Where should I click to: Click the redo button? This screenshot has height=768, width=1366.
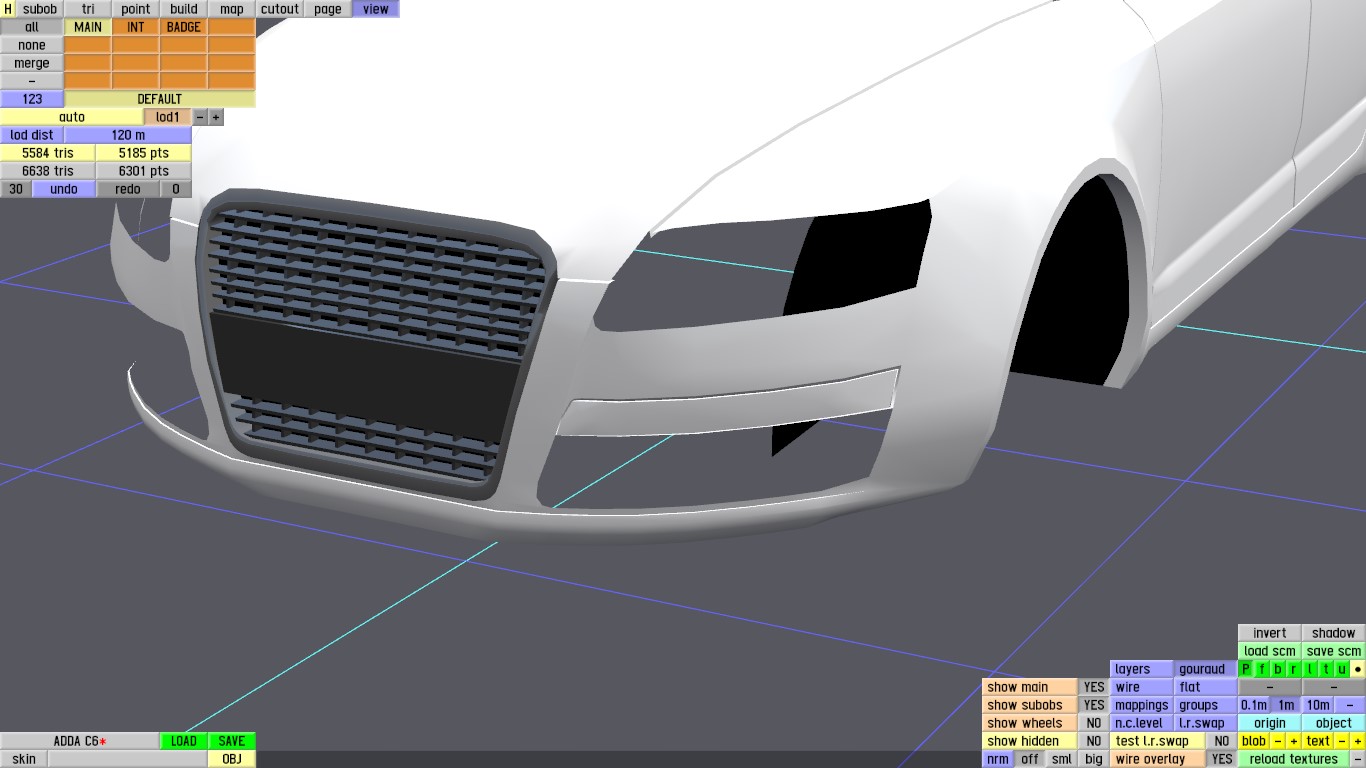pos(128,189)
